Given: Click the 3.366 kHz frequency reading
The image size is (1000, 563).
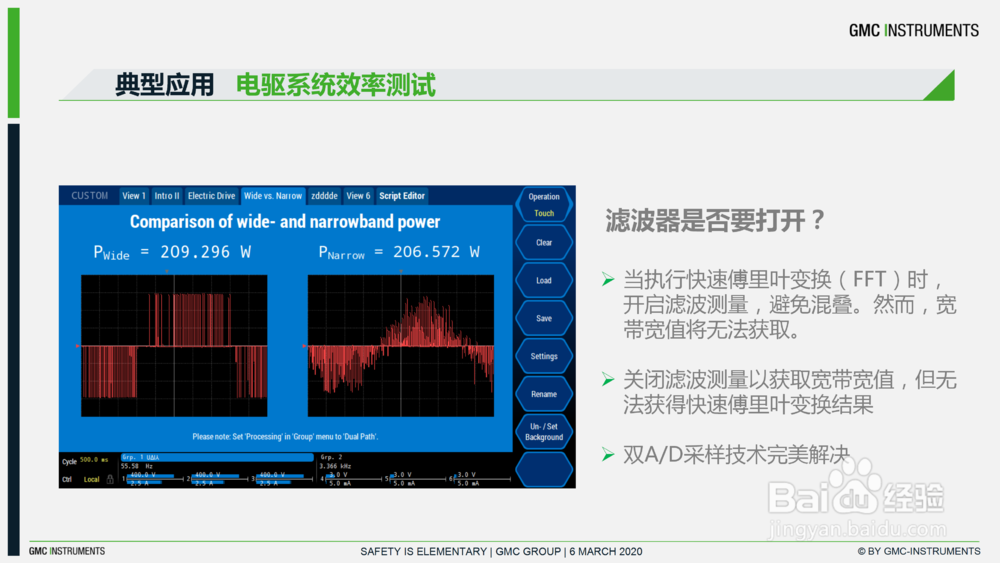Looking at the screenshot, I should point(335,466).
